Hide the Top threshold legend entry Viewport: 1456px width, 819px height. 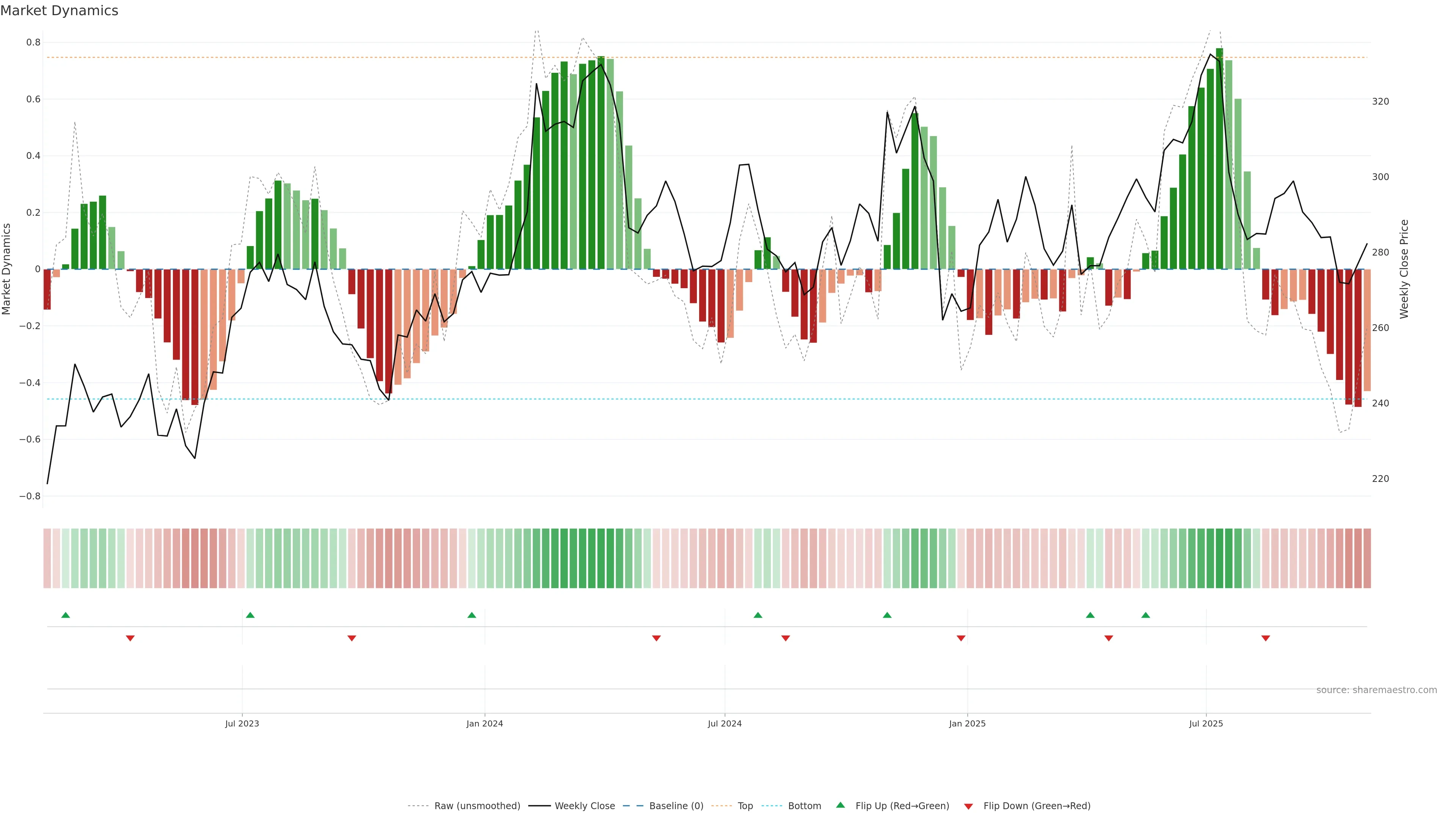pyautogui.click(x=745, y=806)
